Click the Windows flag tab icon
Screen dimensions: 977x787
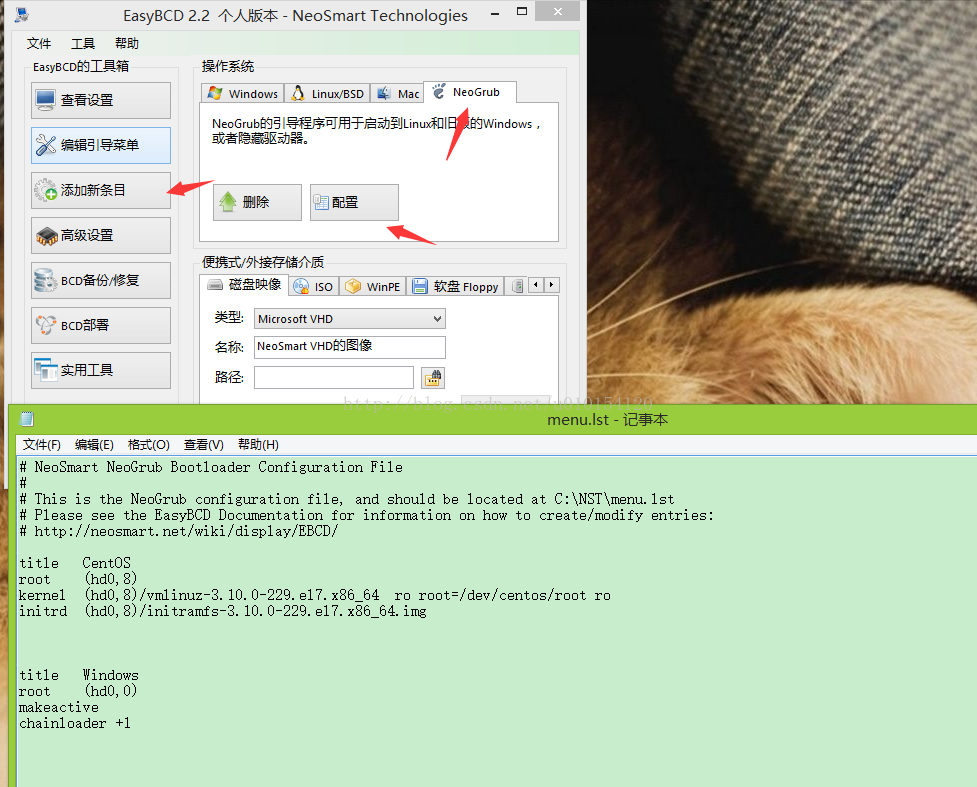pos(216,93)
